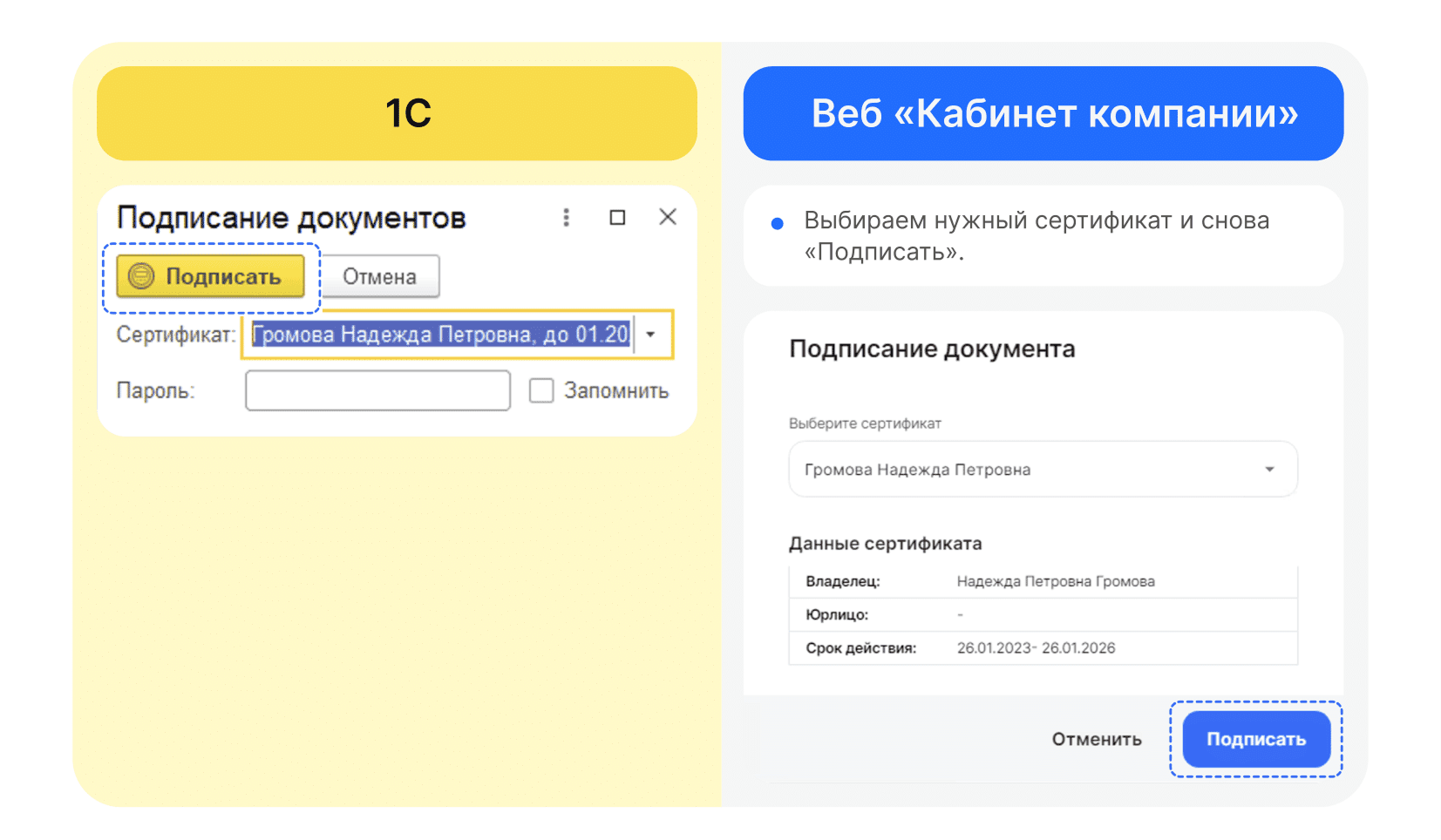Image resolution: width=1441 pixels, height=840 pixels.
Task: Click the Срок действия certificate row
Action: [1043, 647]
